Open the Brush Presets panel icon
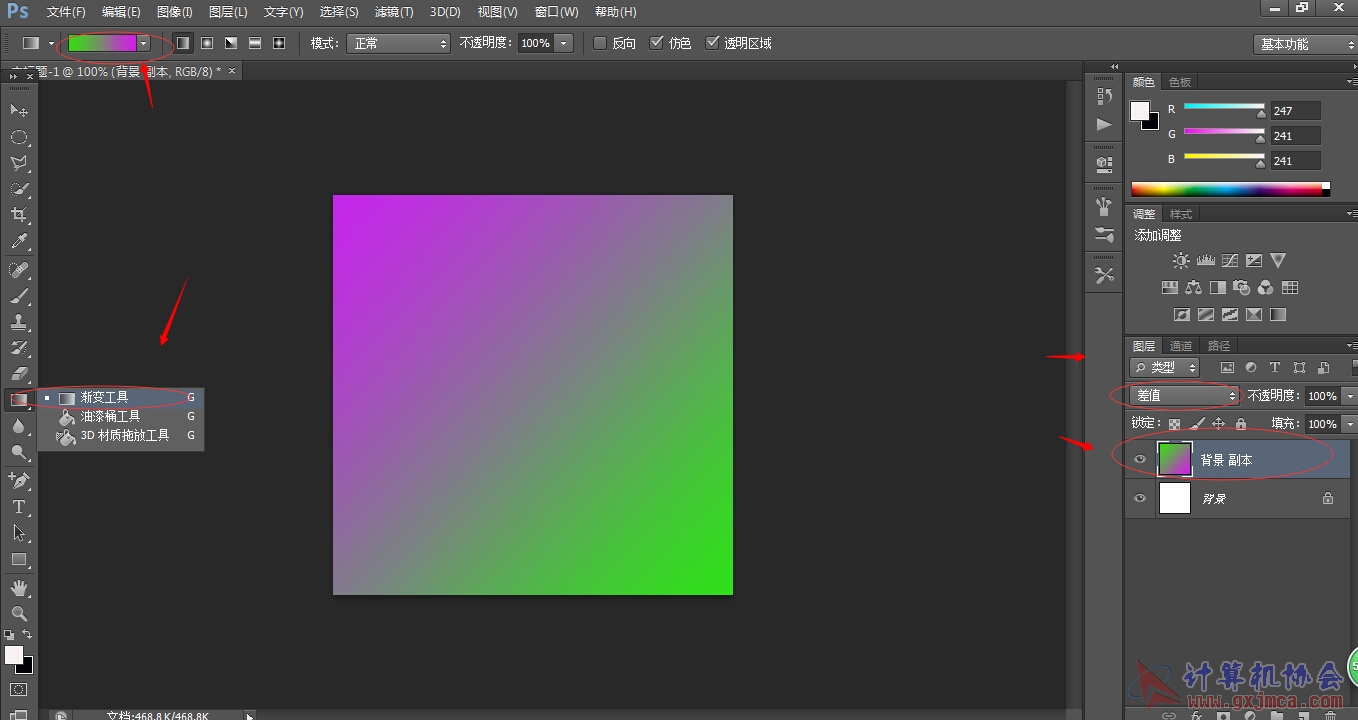The image size is (1358, 720). tap(1104, 236)
